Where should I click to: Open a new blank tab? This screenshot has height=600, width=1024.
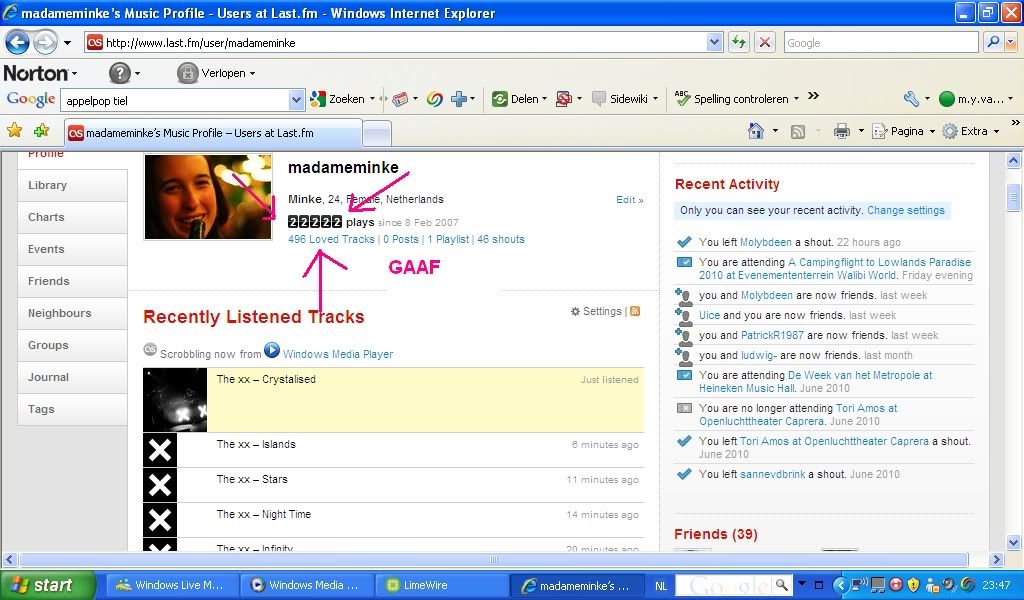[x=377, y=134]
